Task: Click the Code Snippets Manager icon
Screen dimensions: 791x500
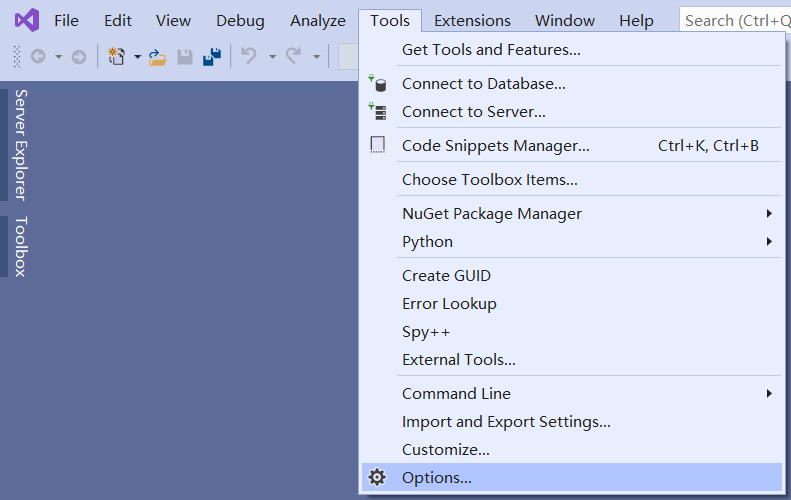Action: coord(377,145)
